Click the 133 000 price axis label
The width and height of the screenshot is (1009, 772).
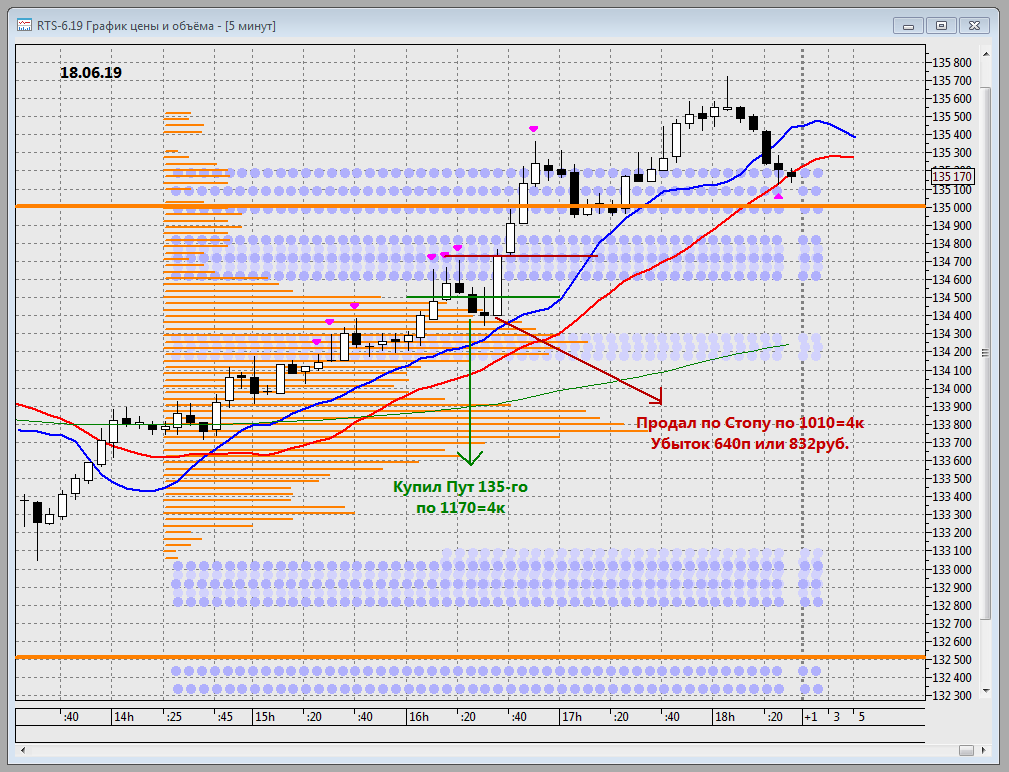(x=952, y=569)
